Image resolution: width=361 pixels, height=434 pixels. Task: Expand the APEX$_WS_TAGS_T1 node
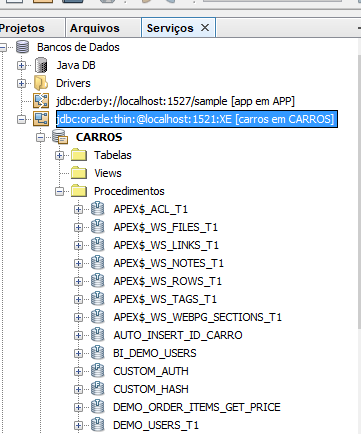tap(78, 299)
